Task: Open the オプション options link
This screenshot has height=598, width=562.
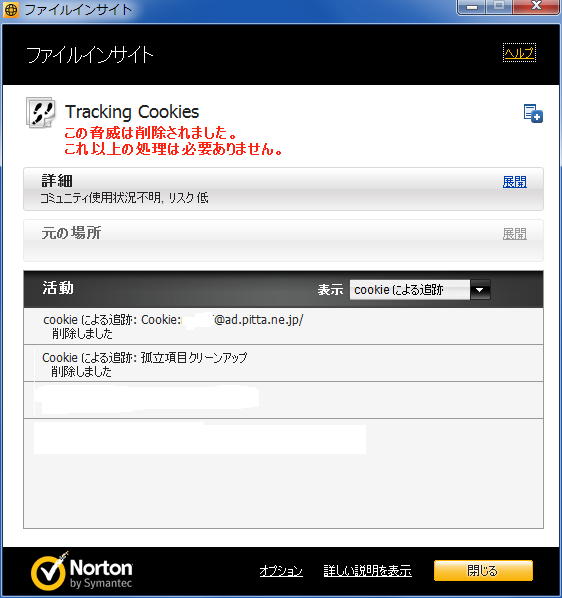Action: click(281, 571)
